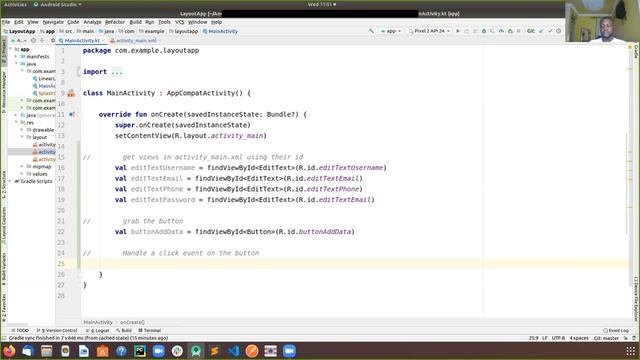Open the Tools menu

pyautogui.click(x=164, y=22)
